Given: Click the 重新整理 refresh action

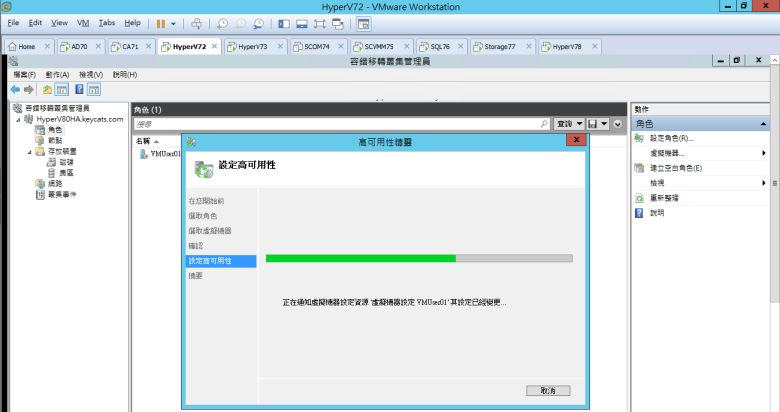Looking at the screenshot, I should pyautogui.click(x=663, y=198).
